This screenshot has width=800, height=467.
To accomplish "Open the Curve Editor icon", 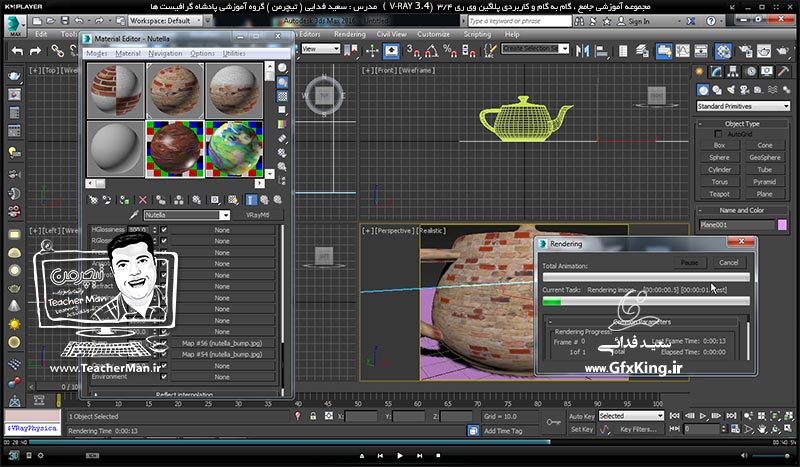I will [x=682, y=51].
